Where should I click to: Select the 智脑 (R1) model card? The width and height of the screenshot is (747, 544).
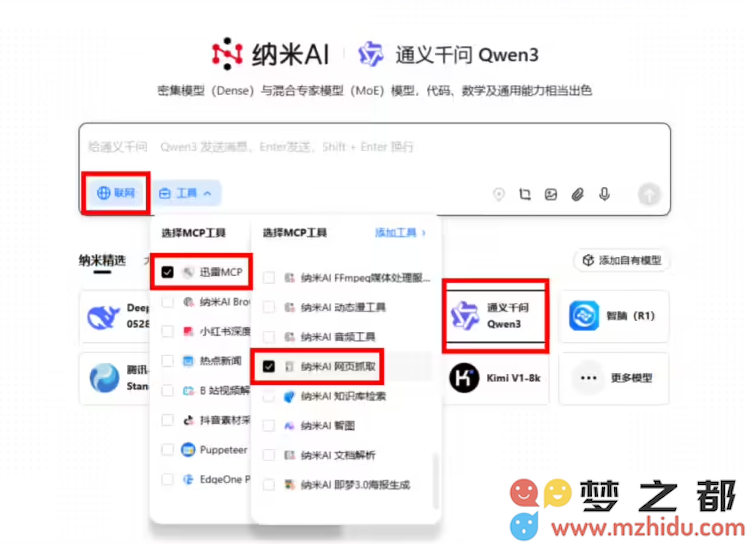pyautogui.click(x=614, y=316)
